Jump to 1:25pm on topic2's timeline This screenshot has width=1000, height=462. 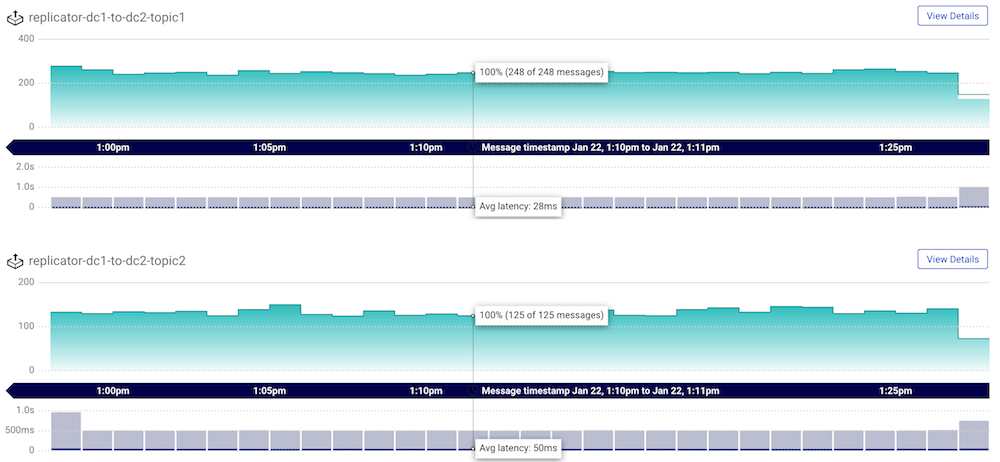coord(895,391)
